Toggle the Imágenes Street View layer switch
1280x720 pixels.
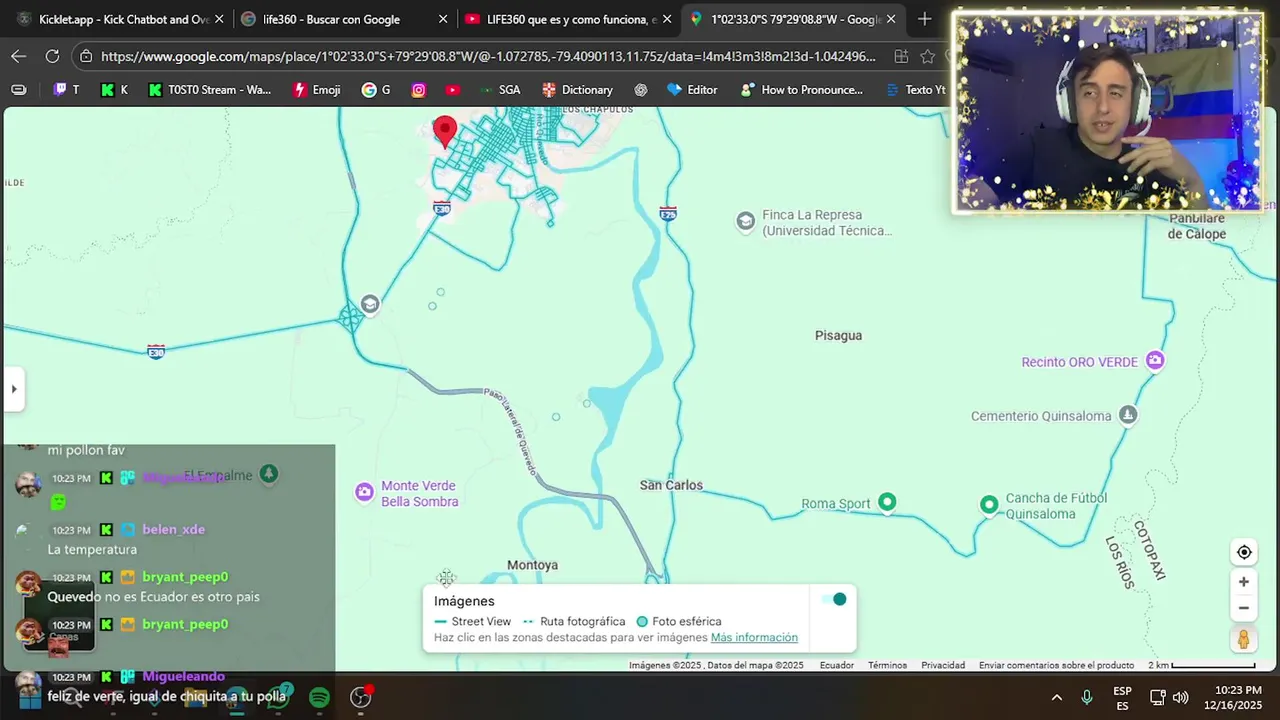833,599
